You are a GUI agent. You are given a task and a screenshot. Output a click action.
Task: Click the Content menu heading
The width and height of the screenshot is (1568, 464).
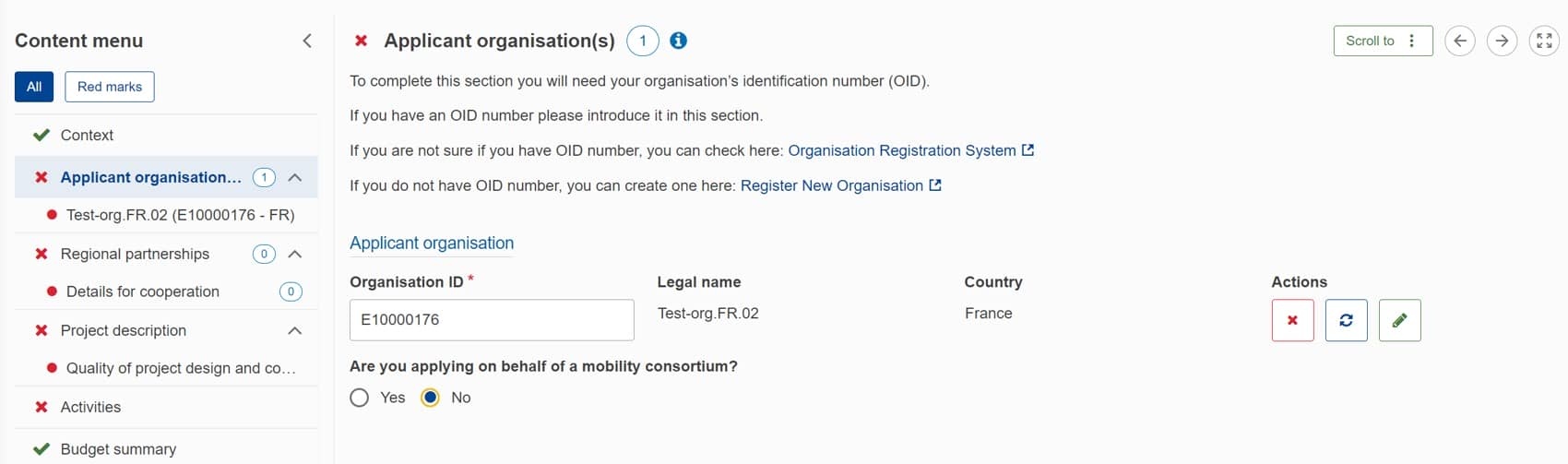pyautogui.click(x=79, y=41)
